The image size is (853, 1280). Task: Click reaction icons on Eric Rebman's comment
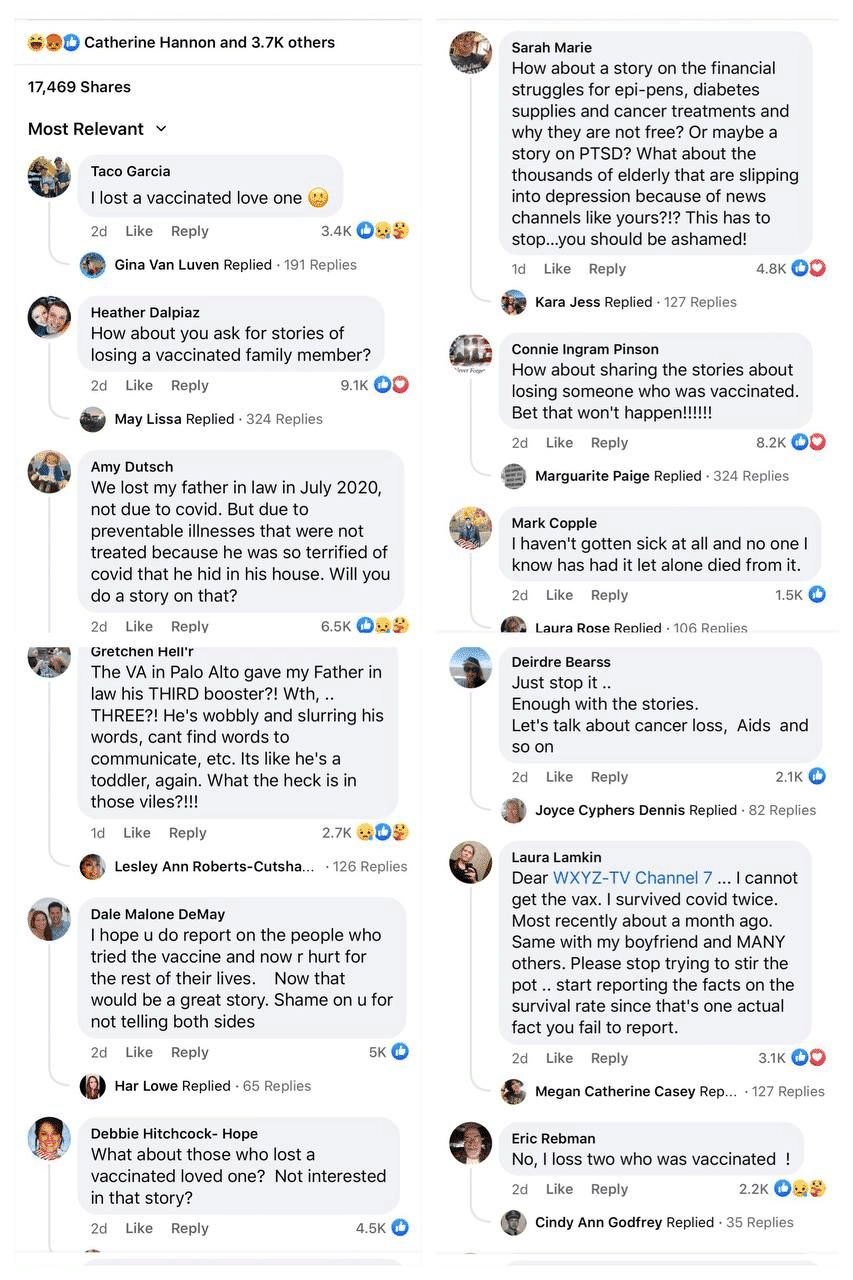coord(808,1189)
